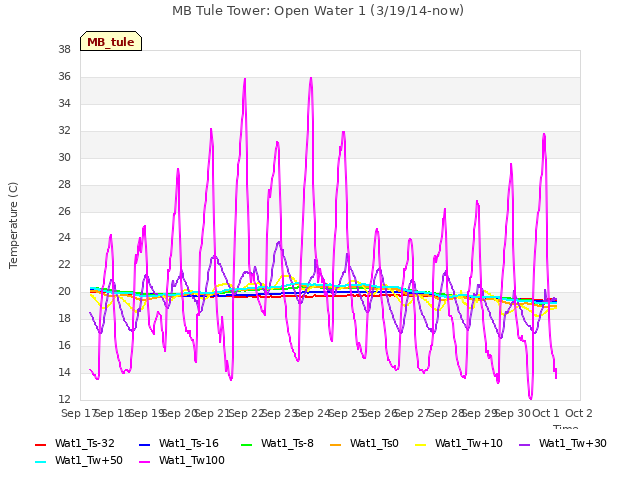Screen dimensions: 640x480
Task: Click the red Wat1_Ts-32 legend swatch
Action: tap(40, 444)
